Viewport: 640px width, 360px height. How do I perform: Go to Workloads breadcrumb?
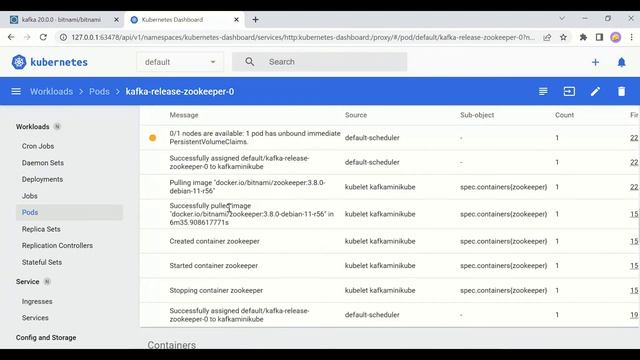51,91
